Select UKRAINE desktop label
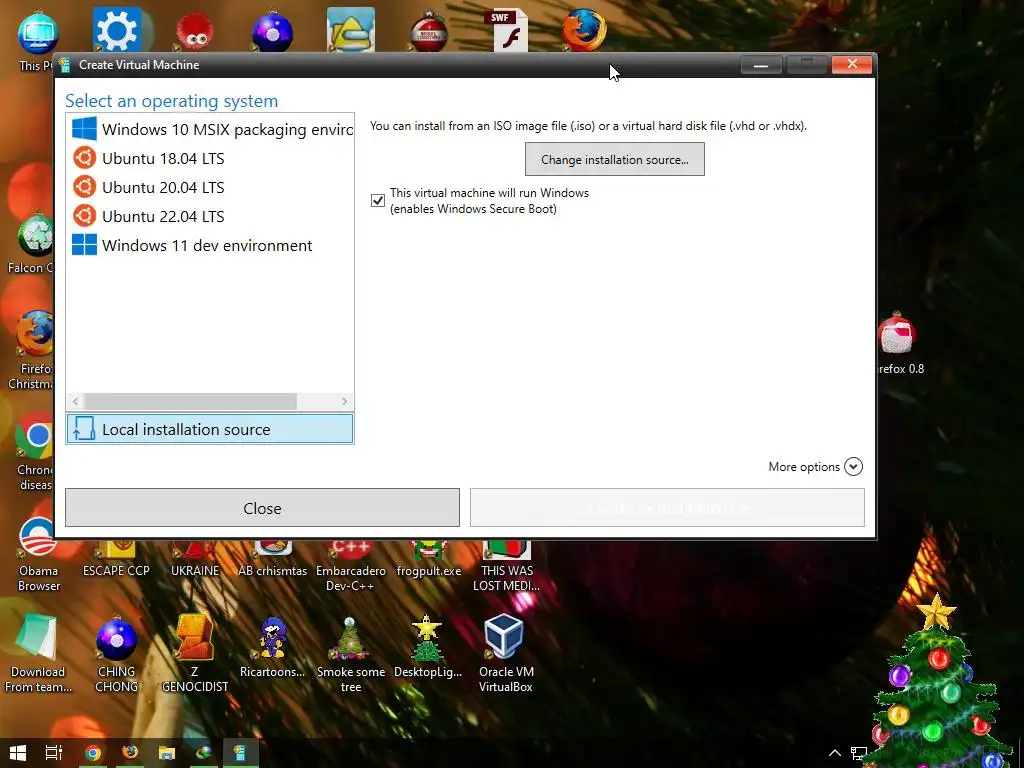The image size is (1024, 768). coord(195,571)
